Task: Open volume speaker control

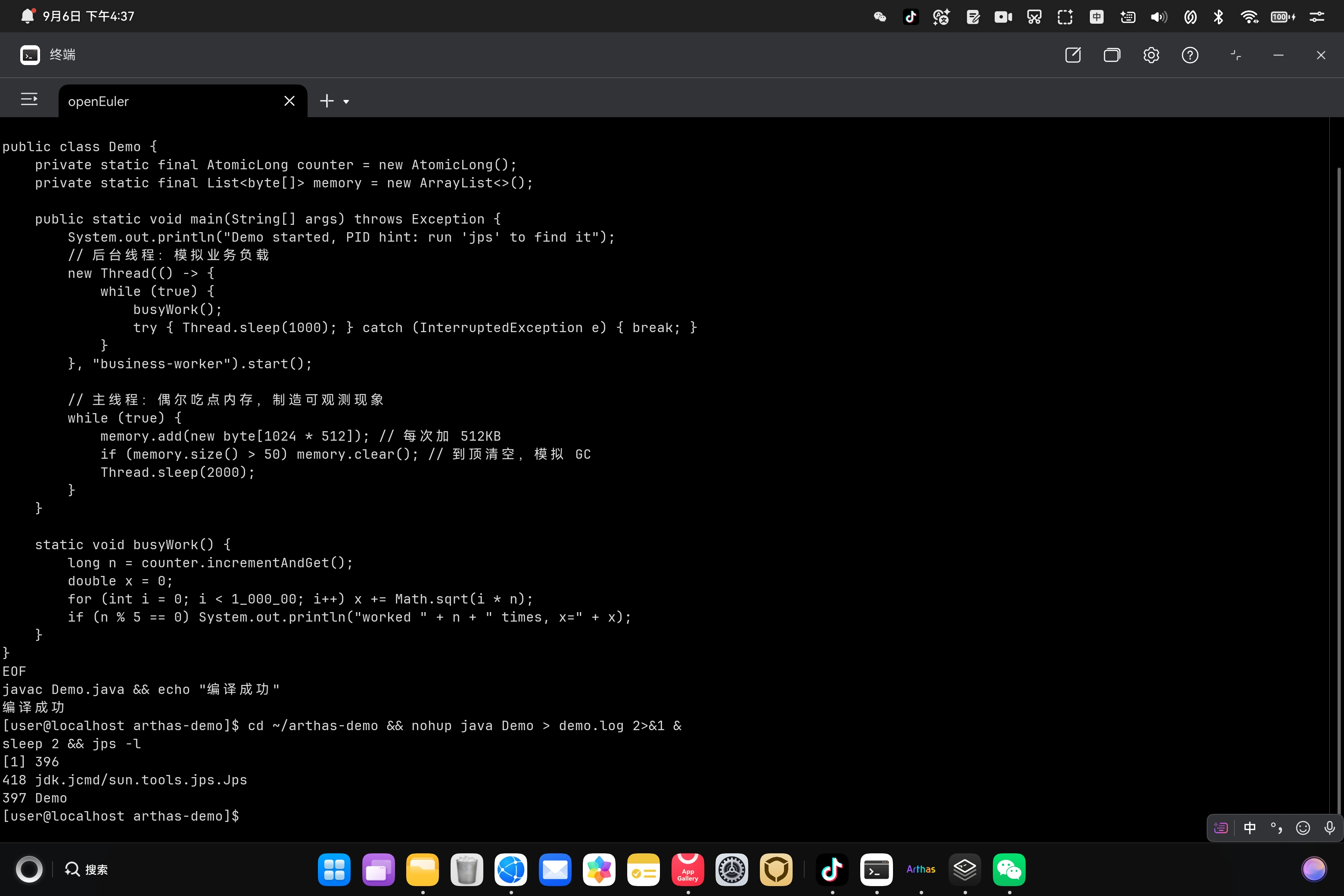Action: 1158,16
